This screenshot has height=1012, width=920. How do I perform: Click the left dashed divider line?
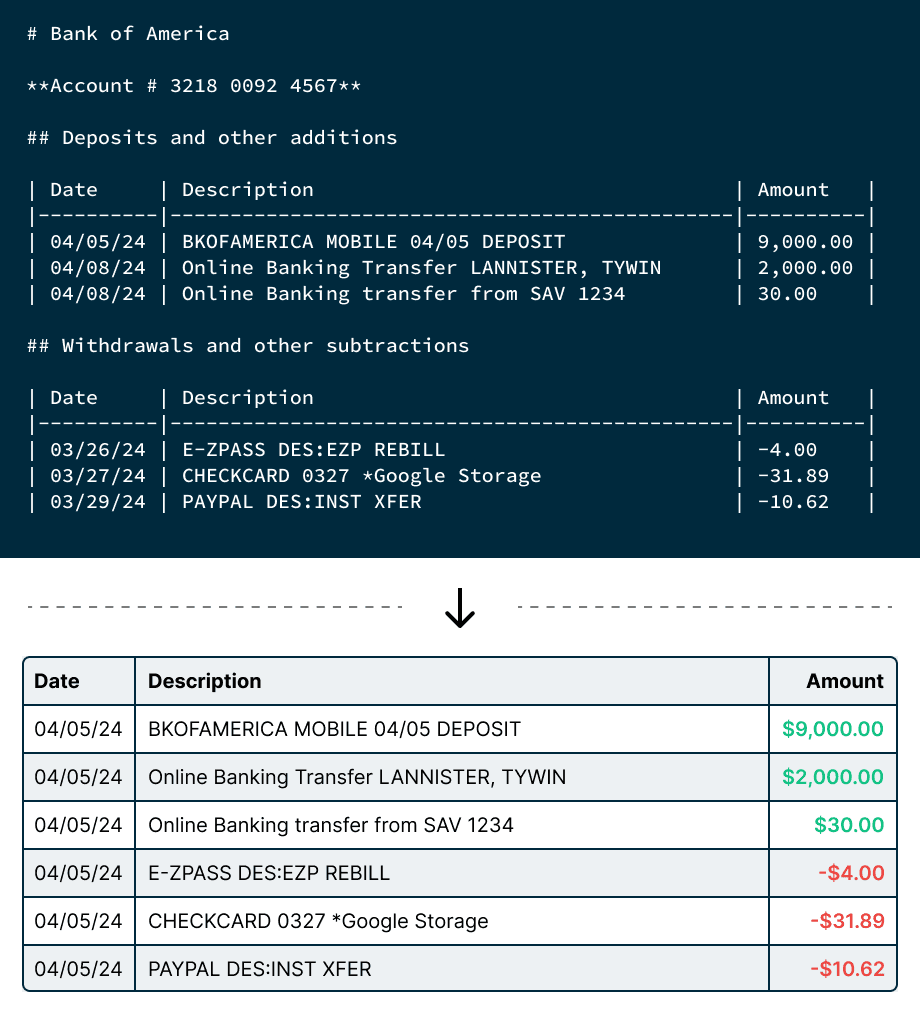tap(215, 604)
